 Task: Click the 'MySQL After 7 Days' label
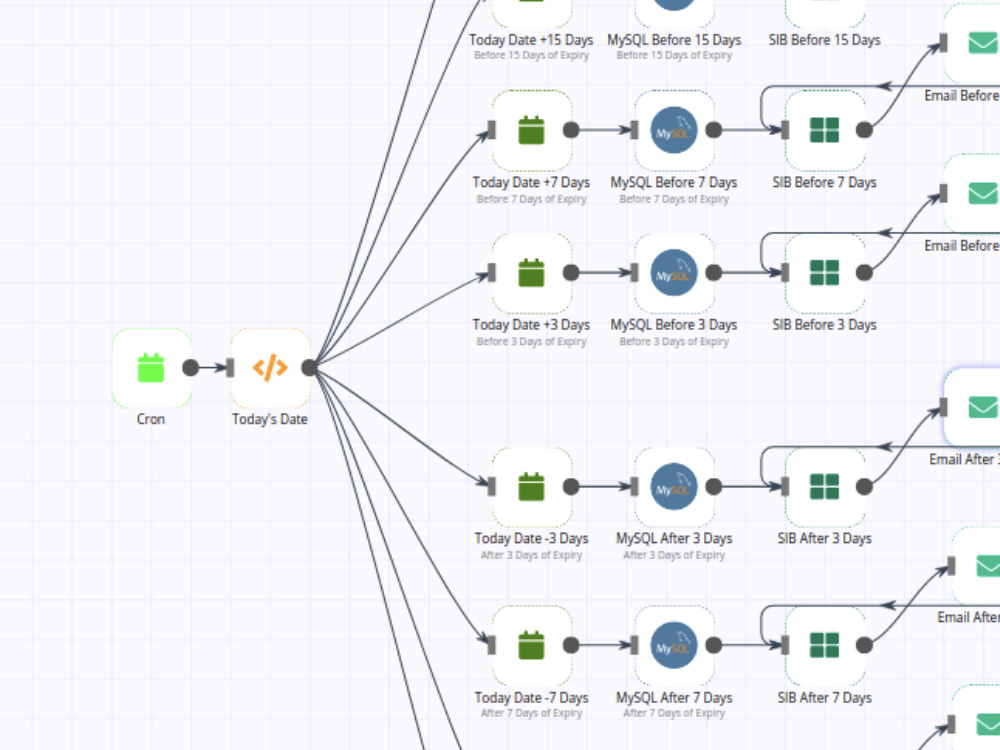(674, 698)
